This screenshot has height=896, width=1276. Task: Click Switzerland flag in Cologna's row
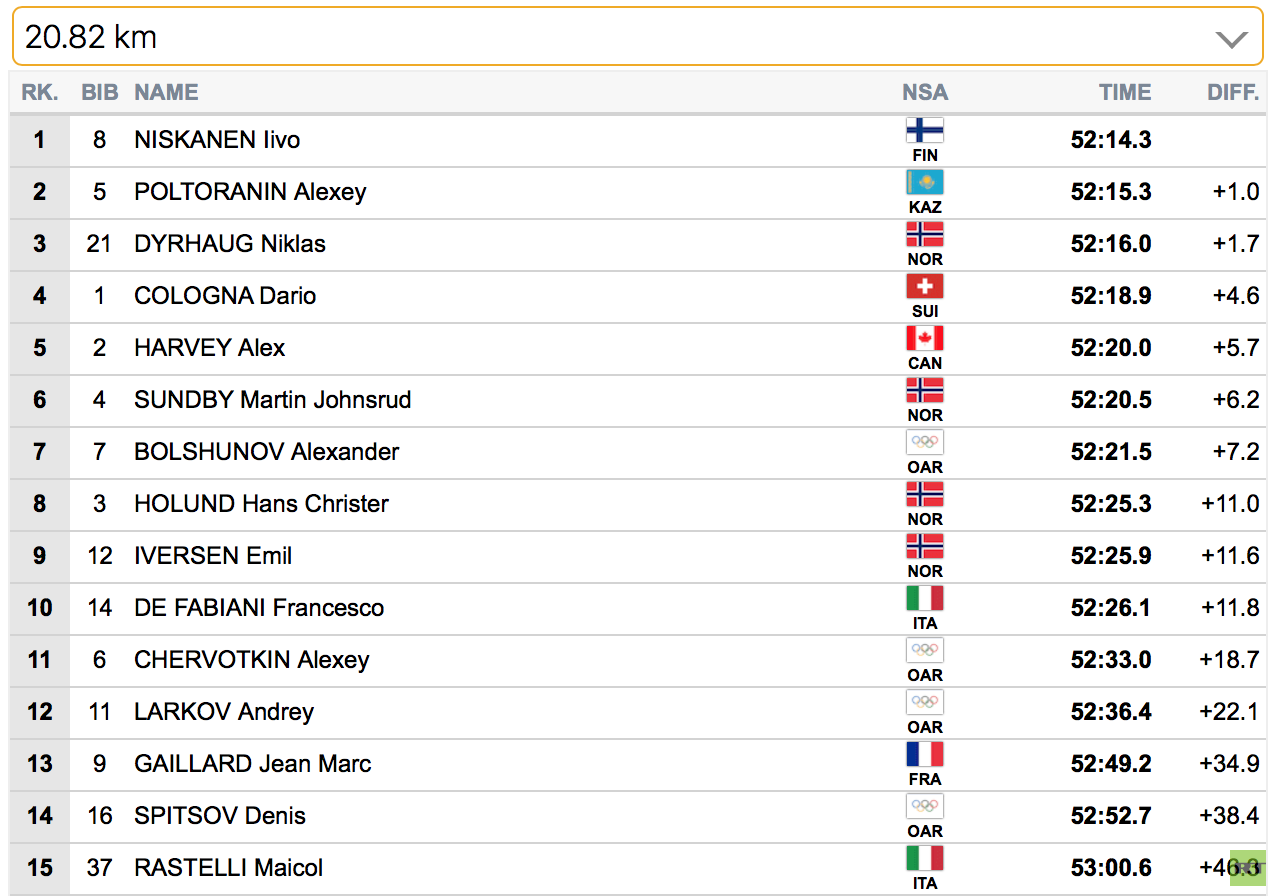click(925, 287)
